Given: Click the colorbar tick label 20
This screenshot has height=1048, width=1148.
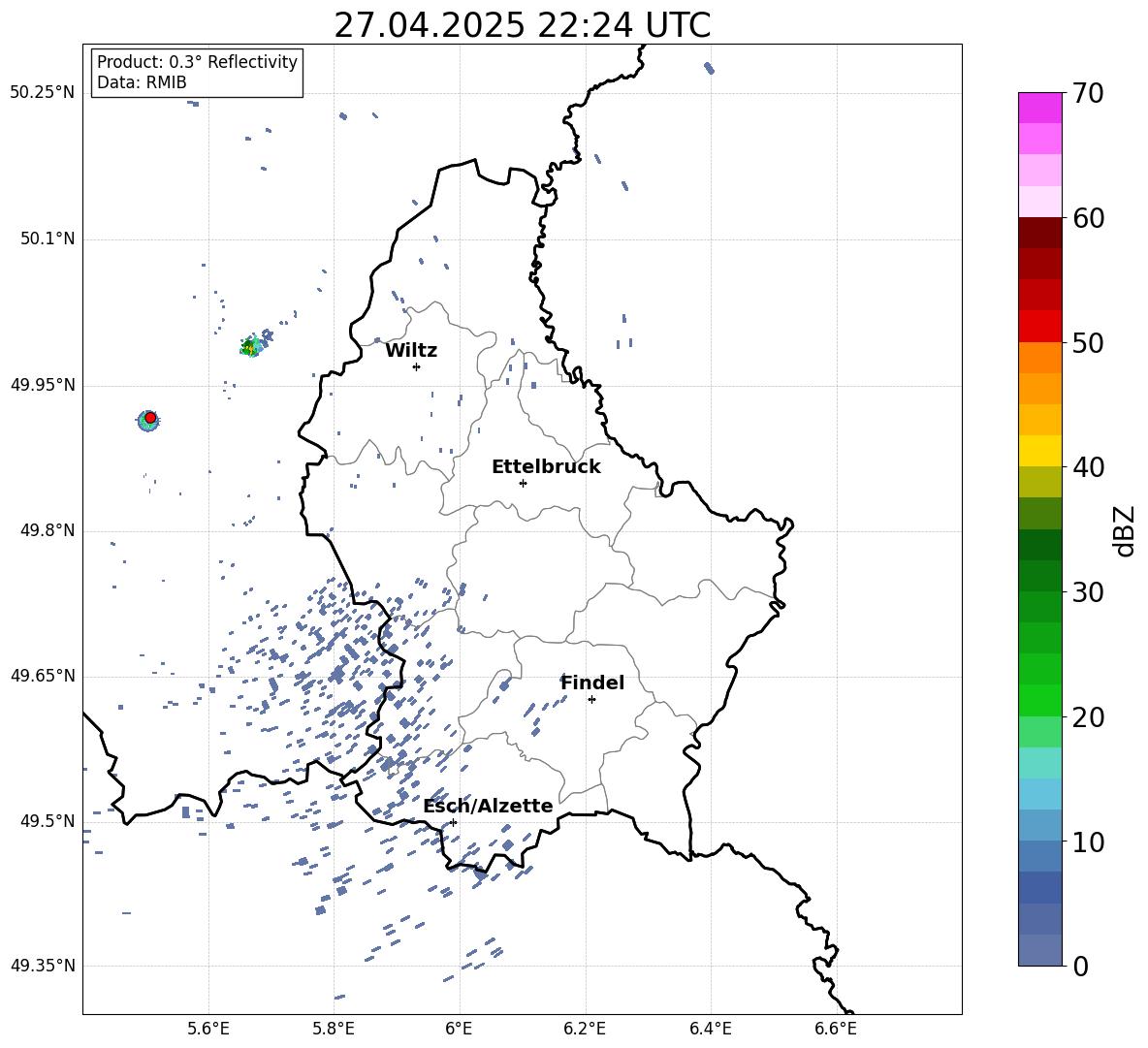Looking at the screenshot, I should (x=1089, y=717).
